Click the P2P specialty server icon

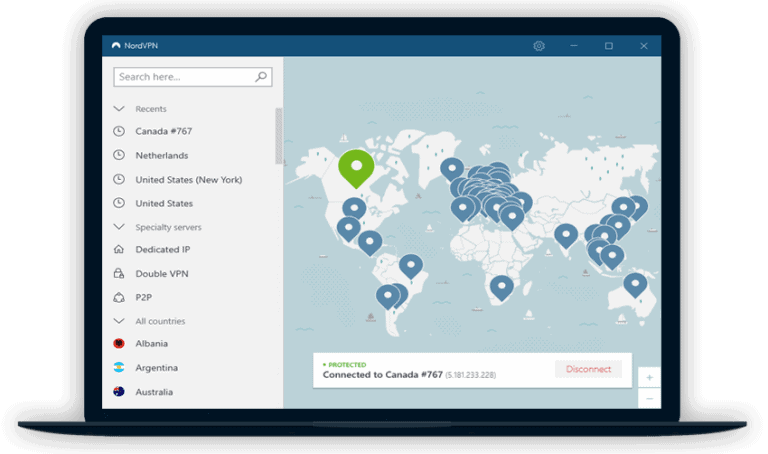(119, 297)
